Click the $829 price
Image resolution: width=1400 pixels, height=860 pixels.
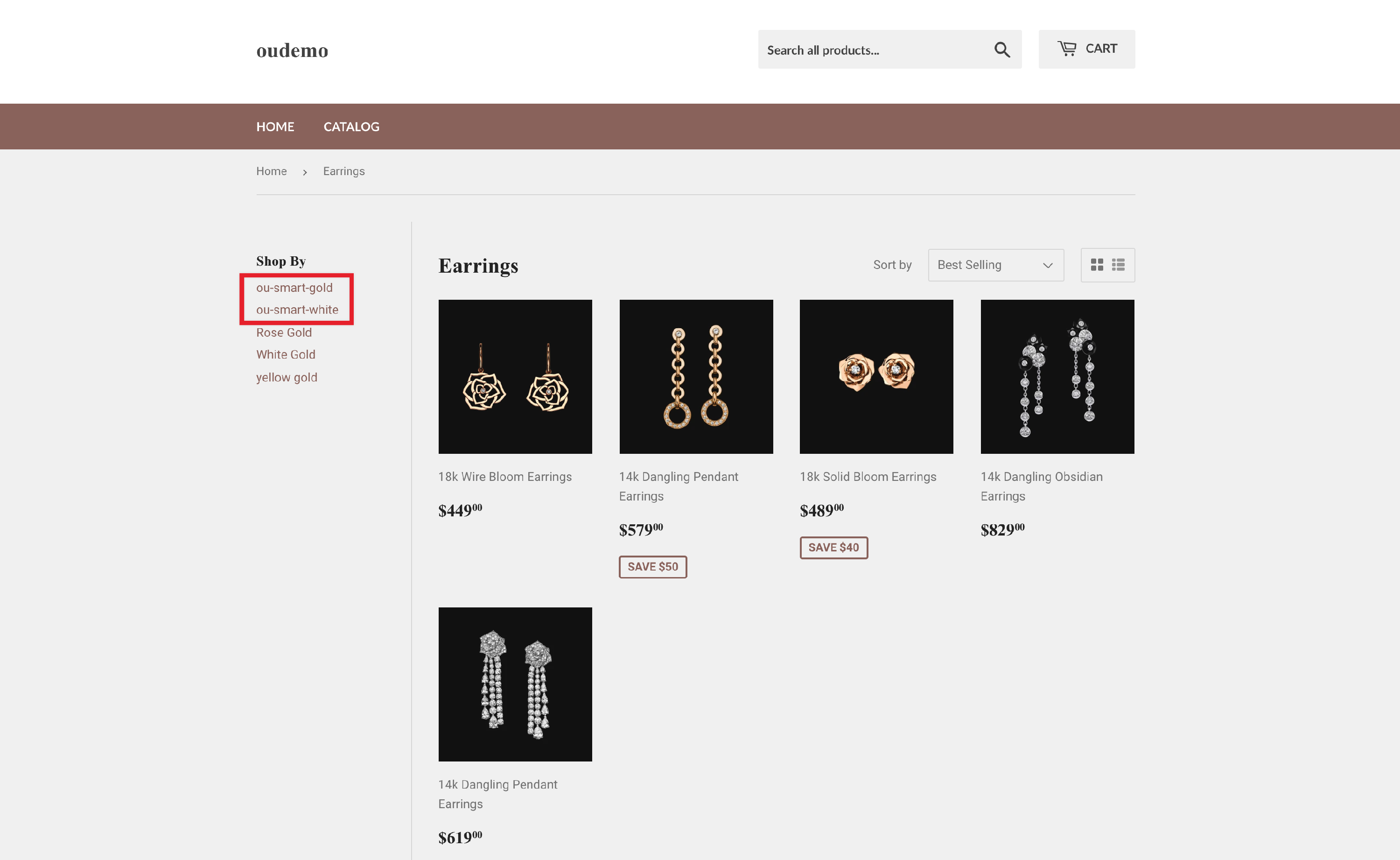(1002, 529)
